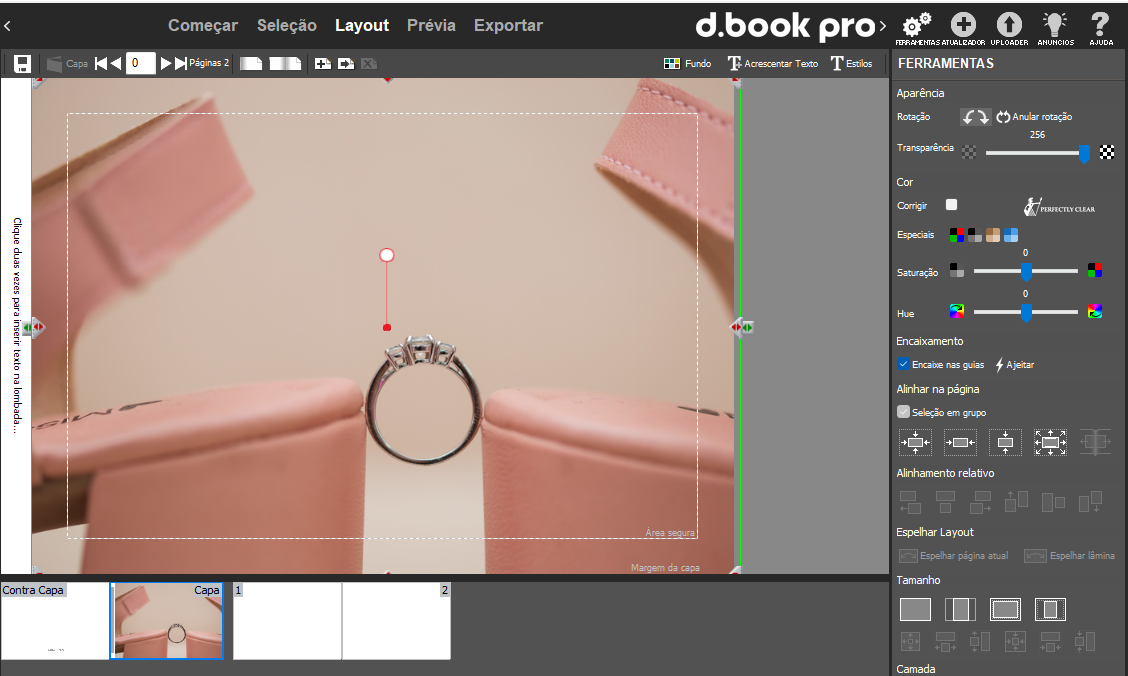Save the project with the floppy disk icon
Viewport: 1128px width, 676px height.
point(22,64)
